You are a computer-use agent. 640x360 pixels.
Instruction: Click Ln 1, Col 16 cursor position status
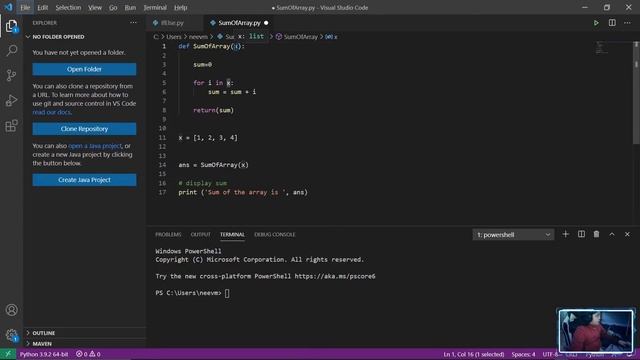473,354
